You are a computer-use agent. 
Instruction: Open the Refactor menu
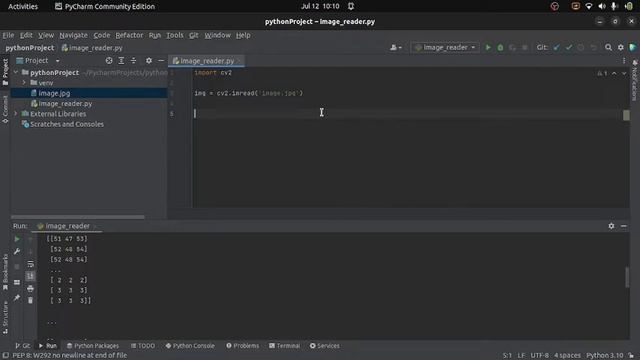(129, 35)
